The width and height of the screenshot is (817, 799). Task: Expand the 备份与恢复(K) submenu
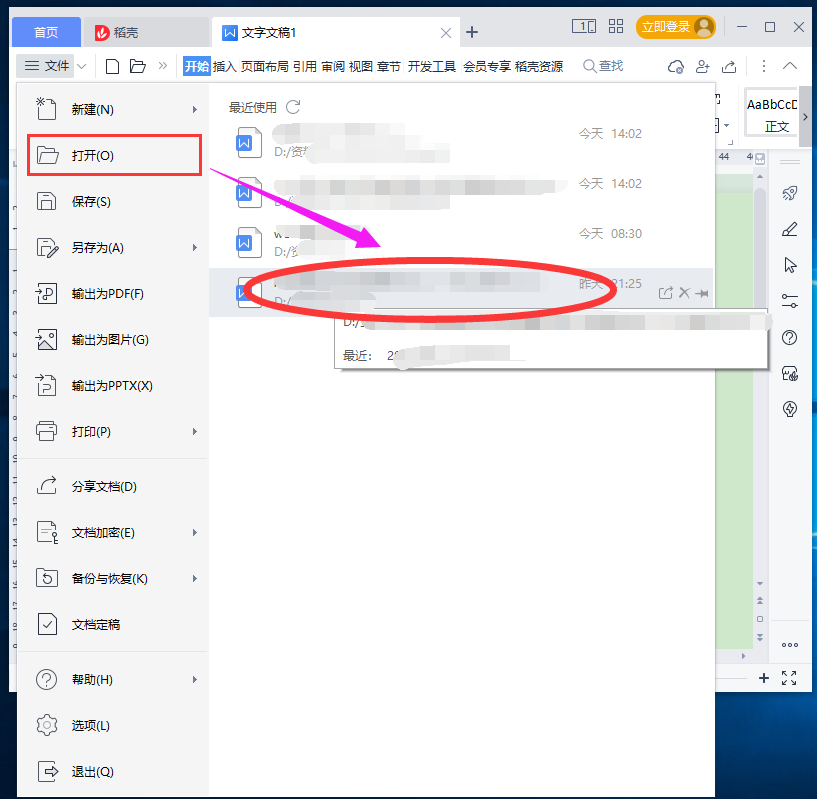pos(195,578)
